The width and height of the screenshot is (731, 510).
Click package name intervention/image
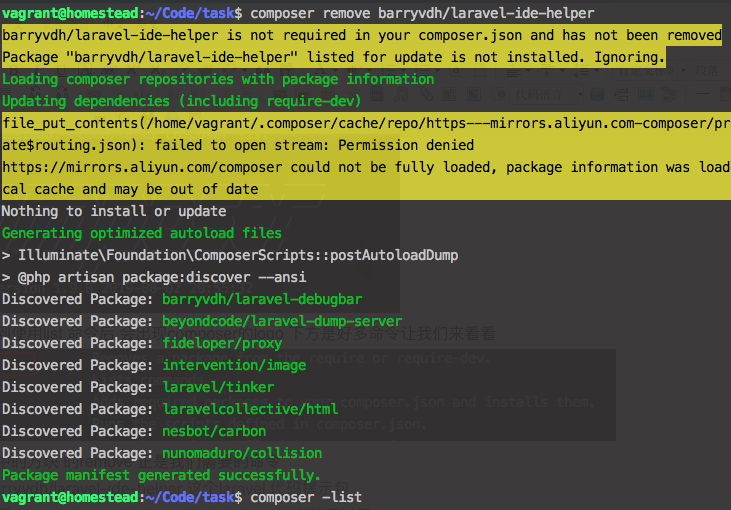point(234,365)
